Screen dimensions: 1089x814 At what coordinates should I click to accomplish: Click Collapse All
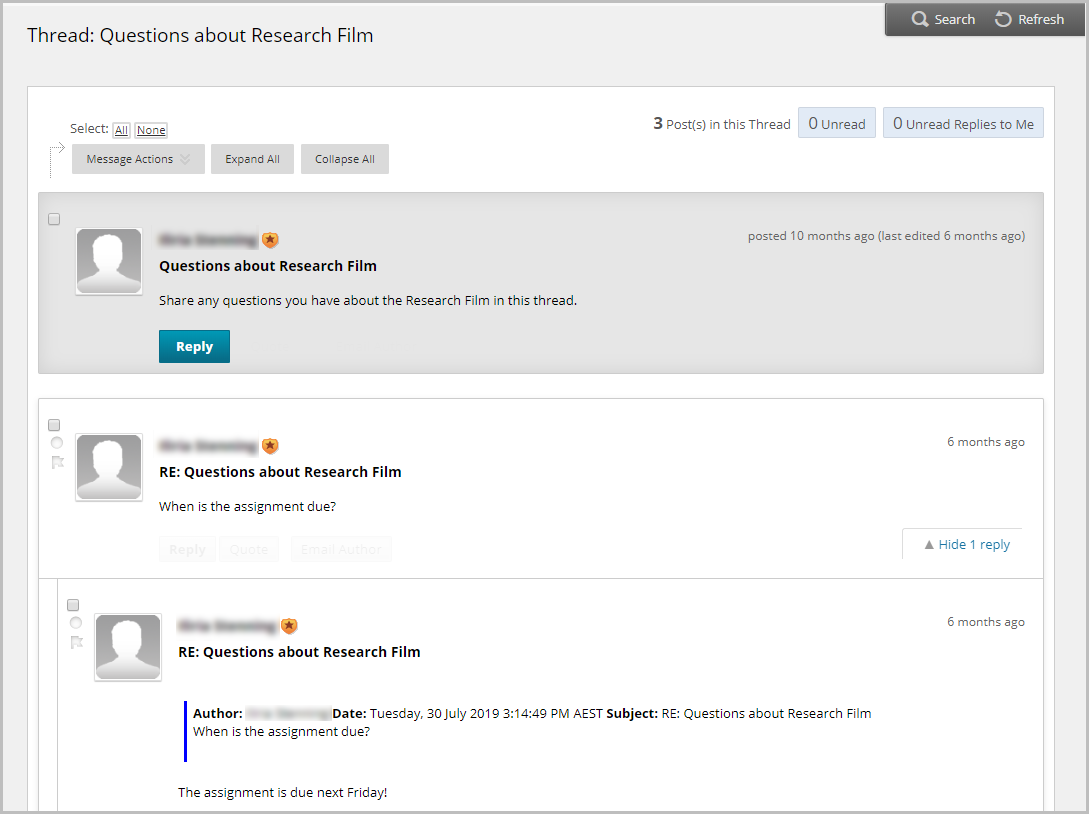coord(344,158)
